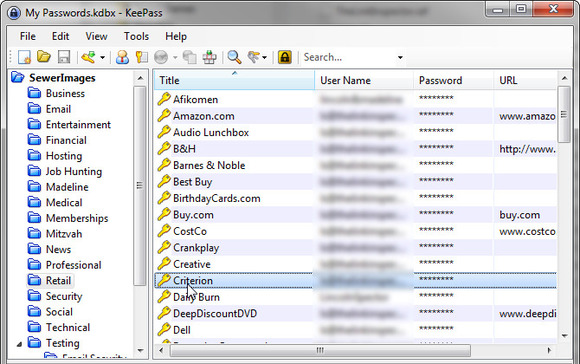Image resolution: width=580 pixels, height=364 pixels.
Task: Click the Add Entry key icon
Action: (x=88, y=57)
